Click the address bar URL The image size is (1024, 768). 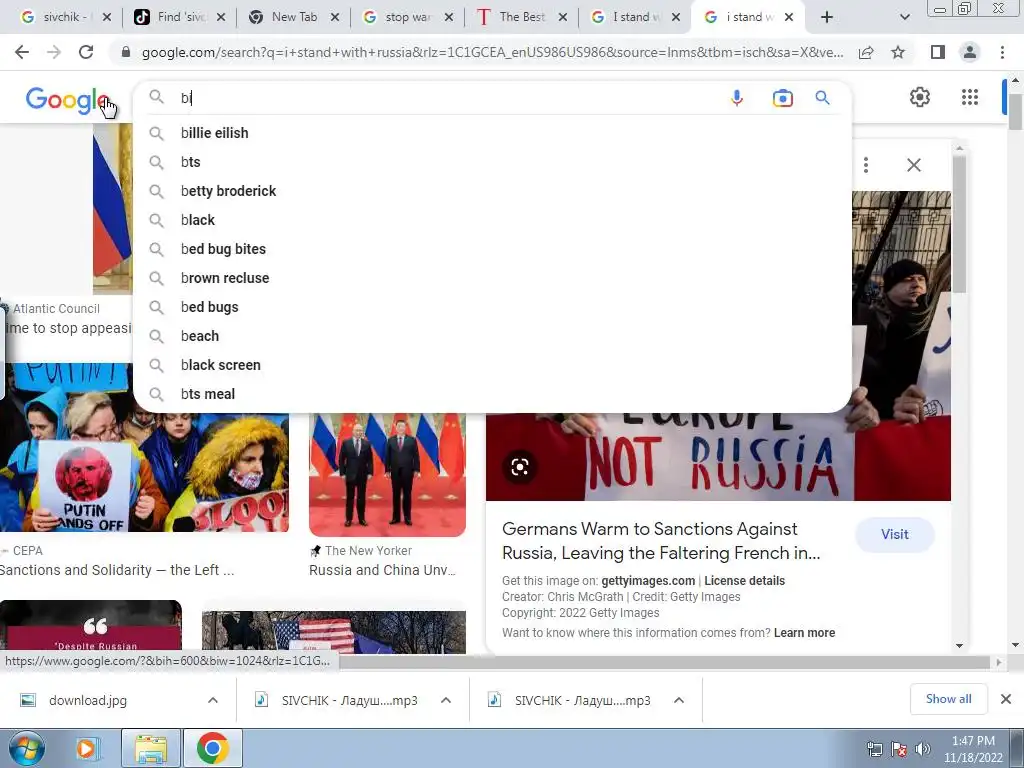492,52
